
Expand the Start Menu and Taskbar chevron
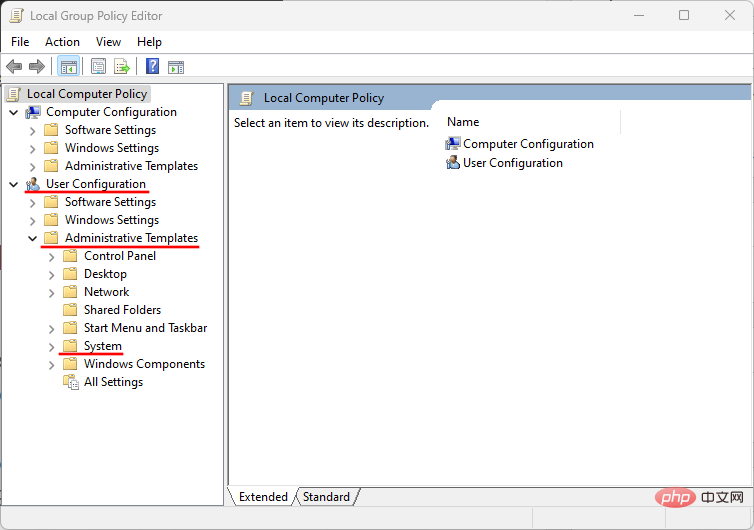pos(51,329)
